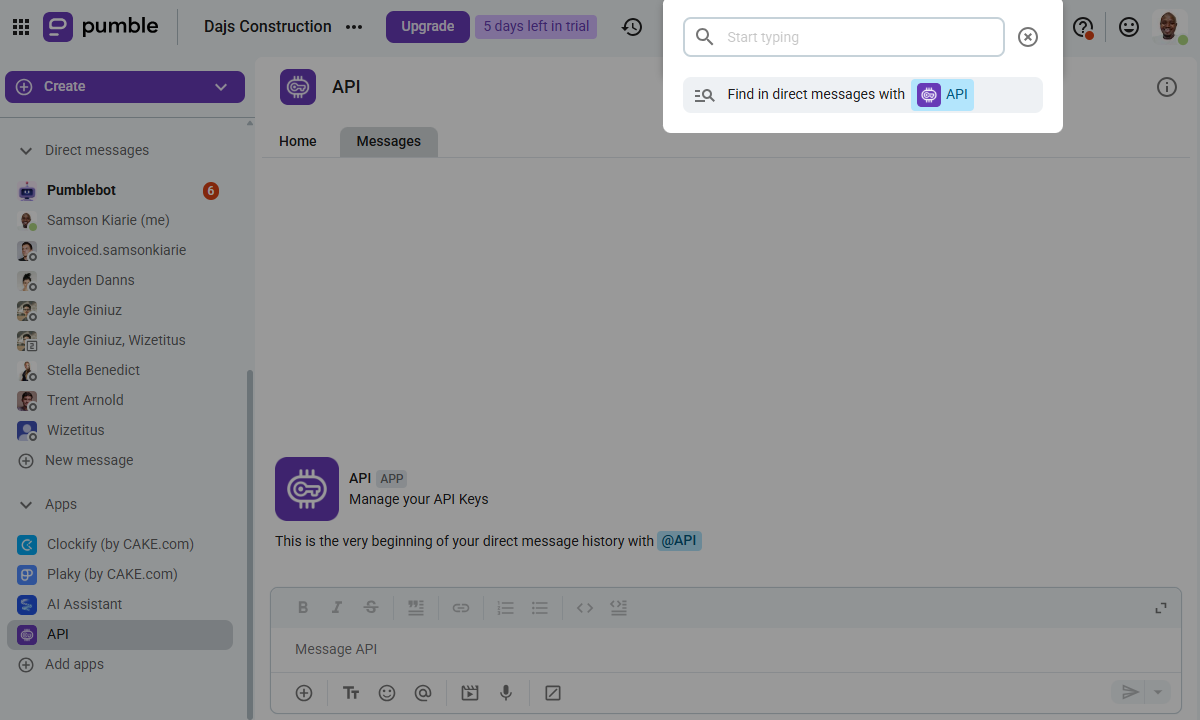
Task: Open the attach plus icon
Action: click(304, 692)
